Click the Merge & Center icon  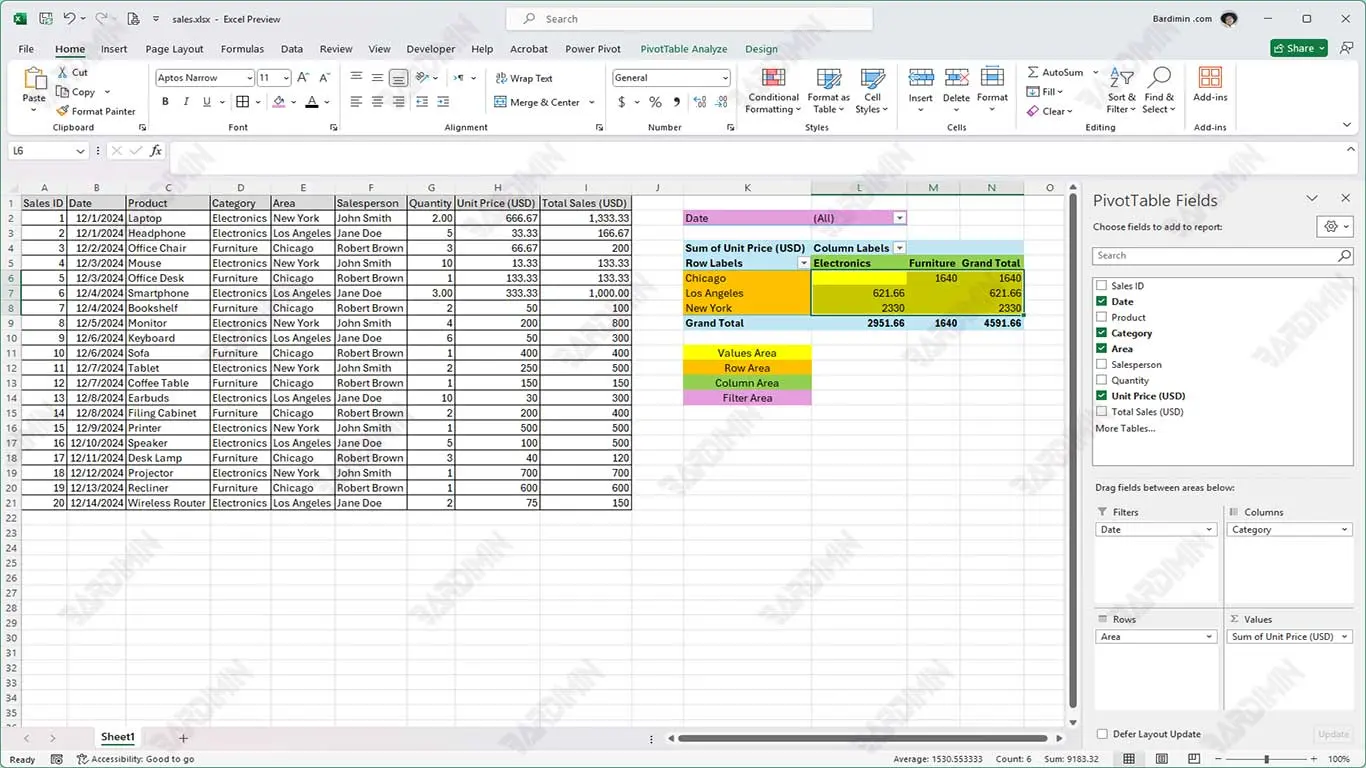coord(501,102)
